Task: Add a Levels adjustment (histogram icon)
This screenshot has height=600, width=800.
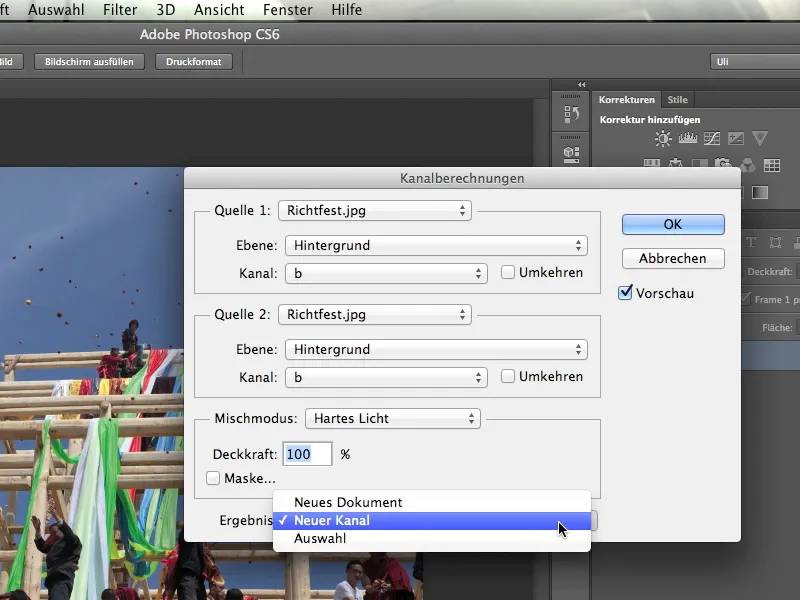Action: (x=688, y=138)
